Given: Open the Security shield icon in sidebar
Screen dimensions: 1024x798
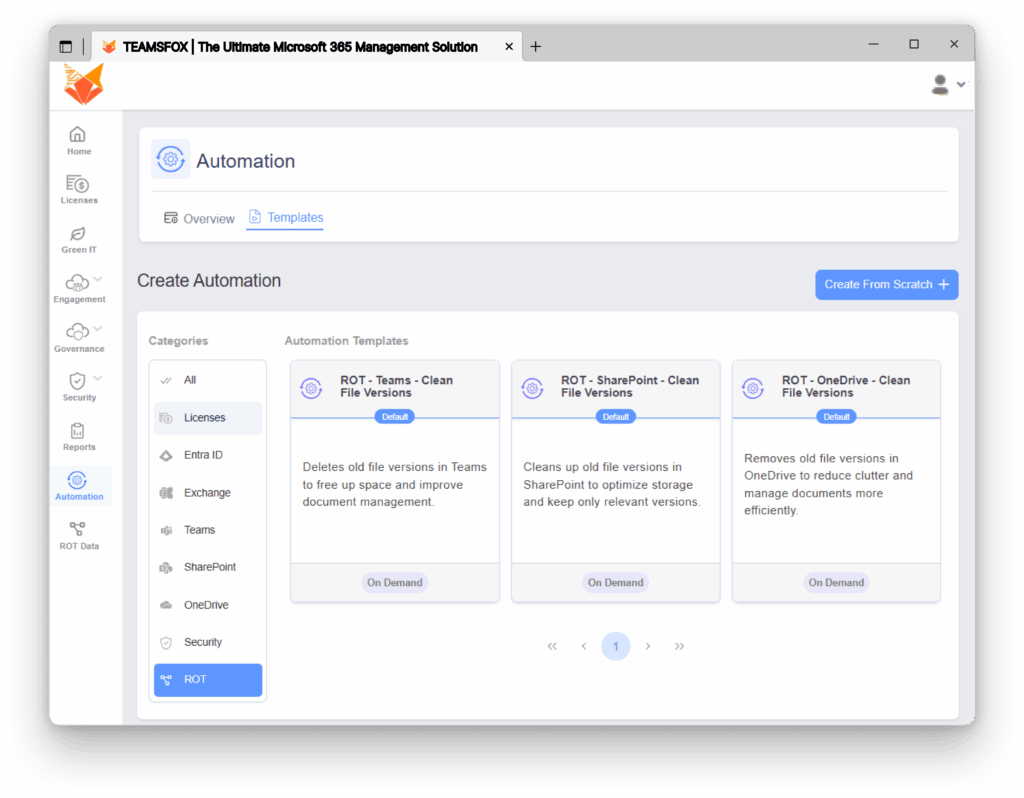Looking at the screenshot, I should click(77, 381).
